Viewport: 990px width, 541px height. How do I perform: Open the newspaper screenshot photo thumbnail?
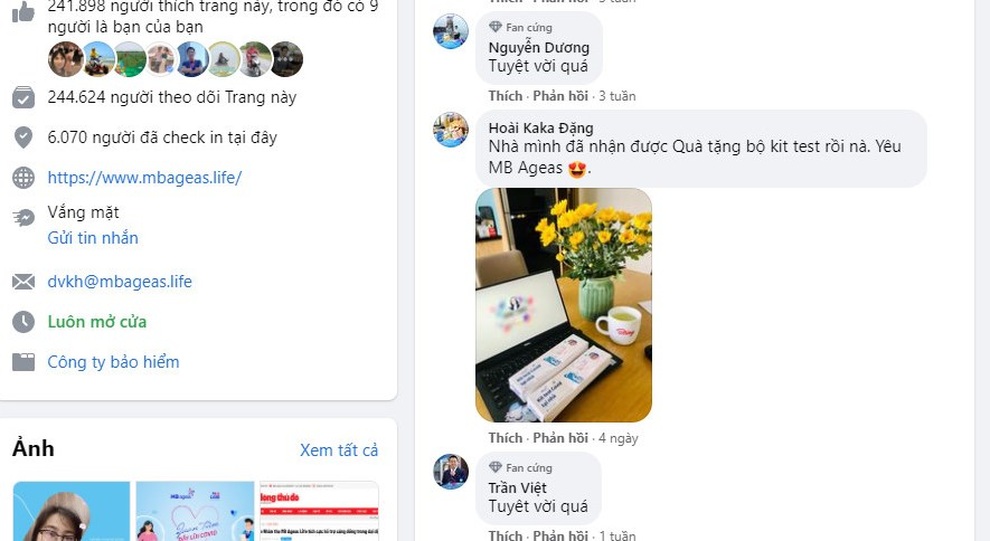(319, 511)
